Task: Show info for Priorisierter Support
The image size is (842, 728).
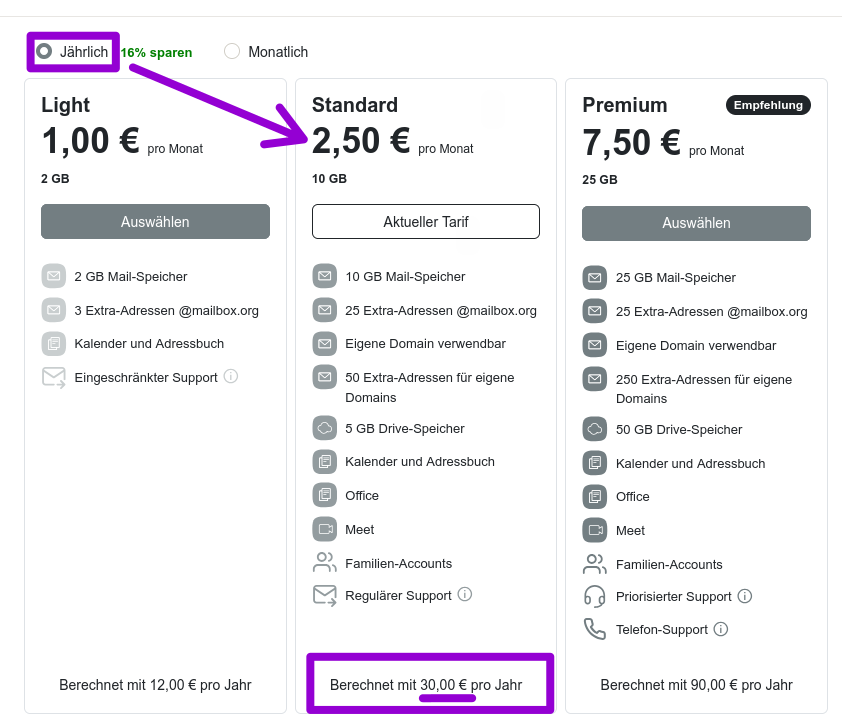Action: [x=745, y=596]
